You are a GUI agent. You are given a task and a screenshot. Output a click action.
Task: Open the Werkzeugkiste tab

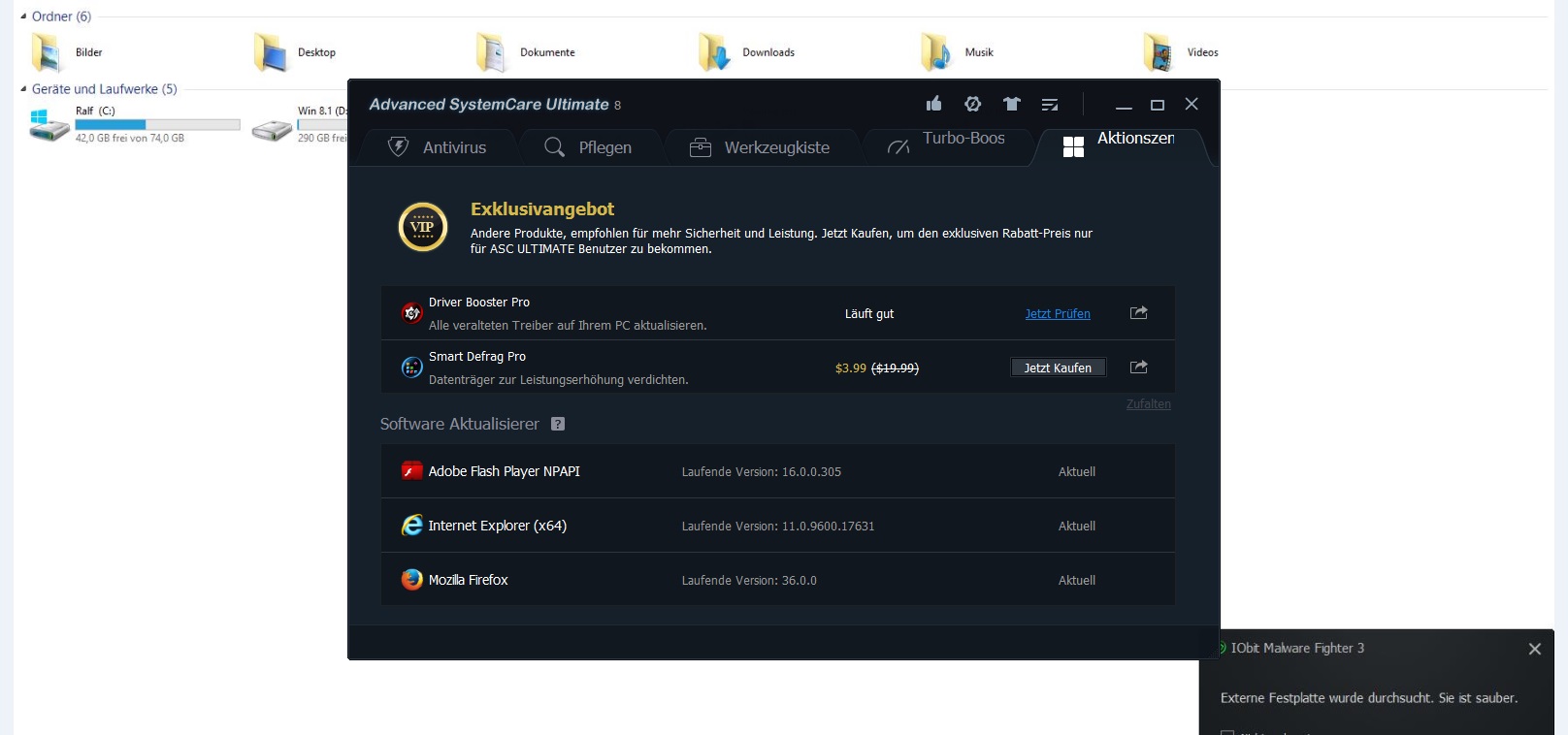coord(760,147)
